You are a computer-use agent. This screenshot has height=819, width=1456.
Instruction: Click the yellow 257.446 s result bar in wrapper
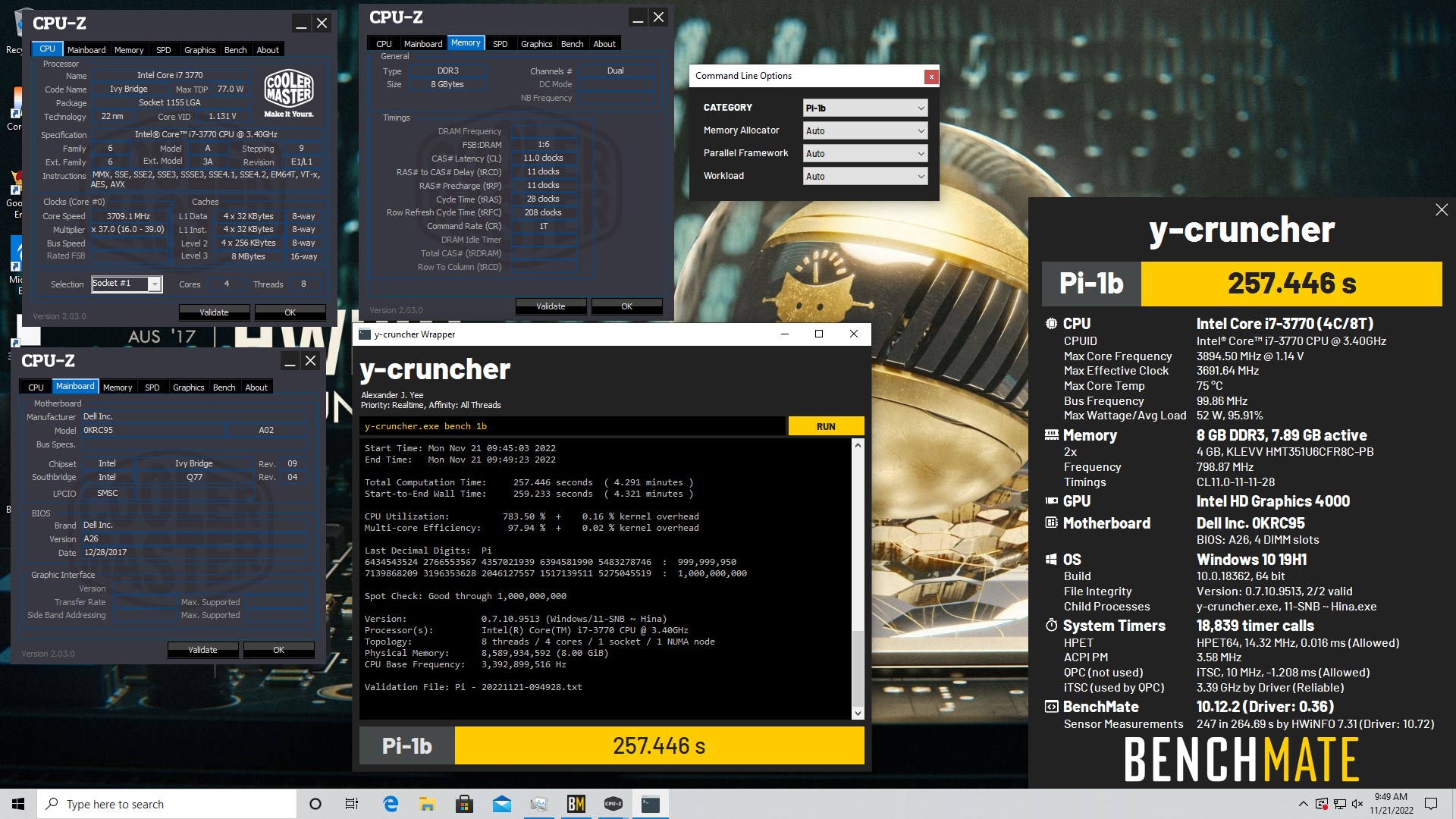(659, 746)
